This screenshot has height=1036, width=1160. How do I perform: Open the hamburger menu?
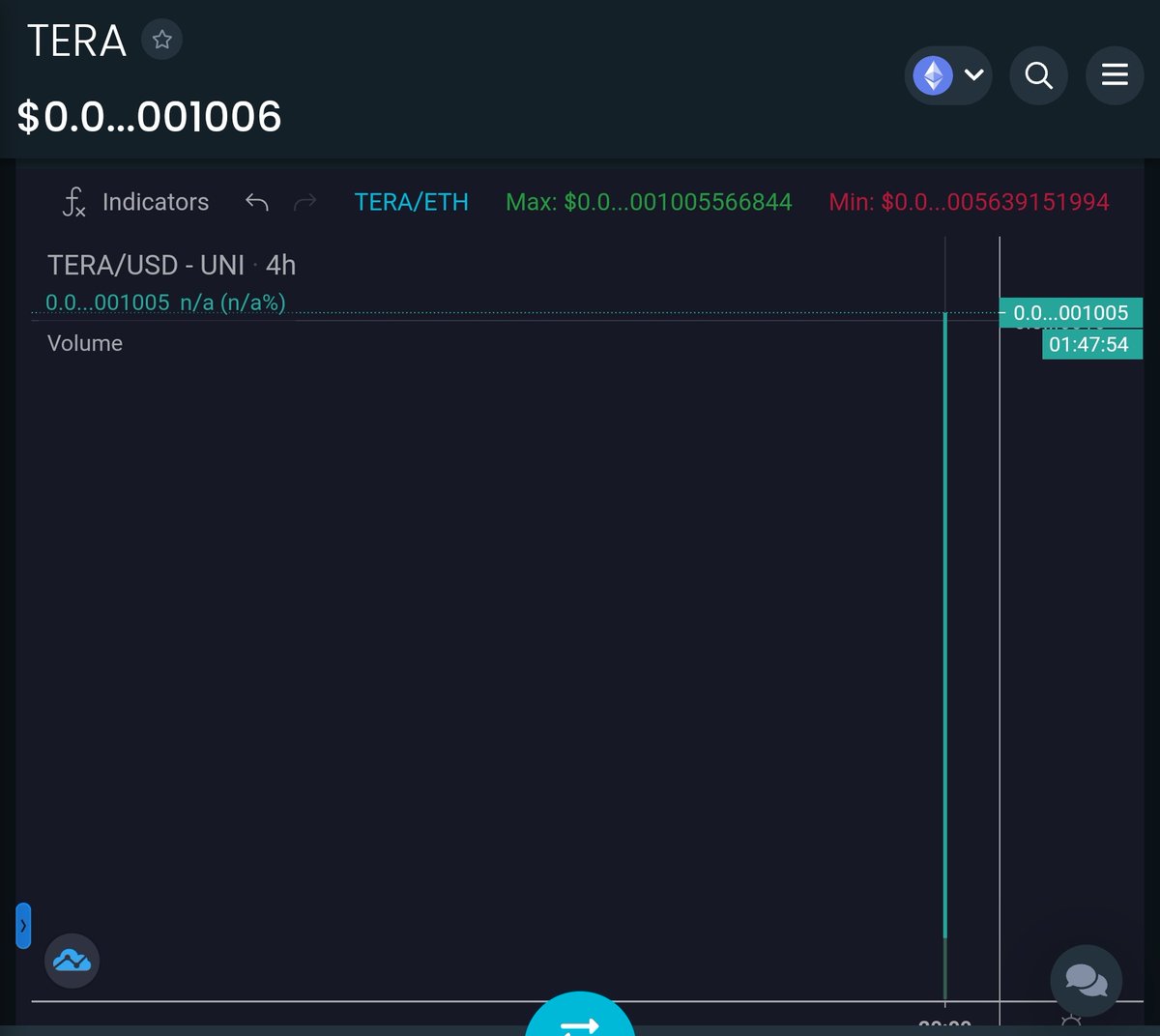(1115, 75)
